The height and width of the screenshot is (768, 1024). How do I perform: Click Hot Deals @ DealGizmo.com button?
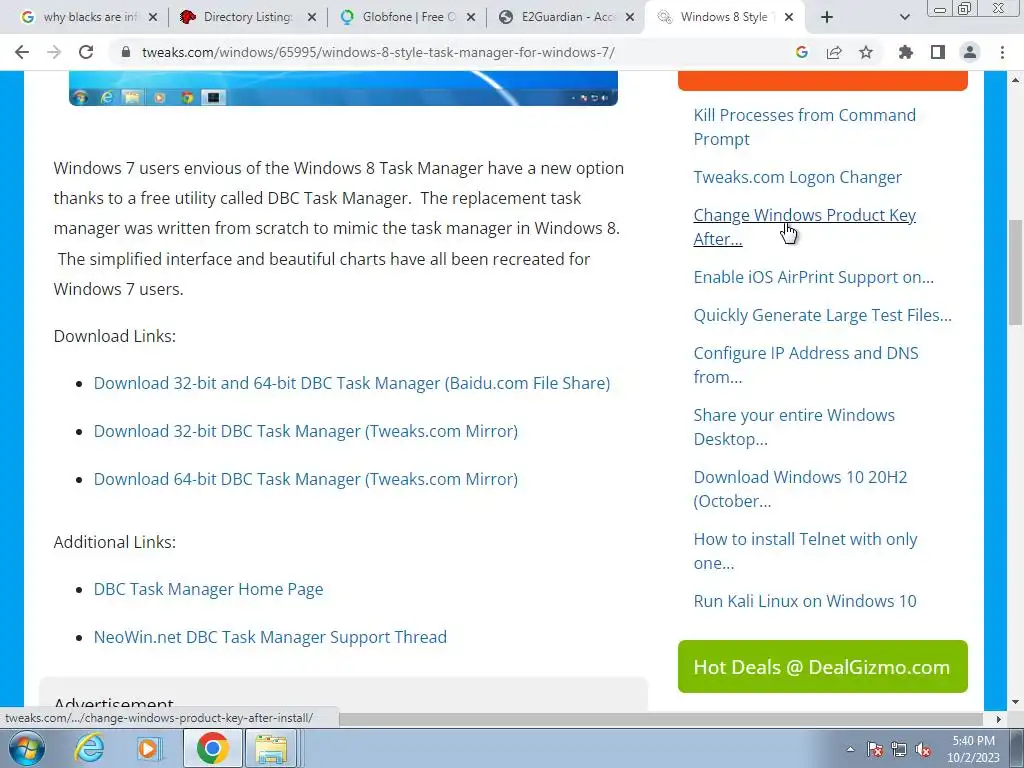pos(823,667)
